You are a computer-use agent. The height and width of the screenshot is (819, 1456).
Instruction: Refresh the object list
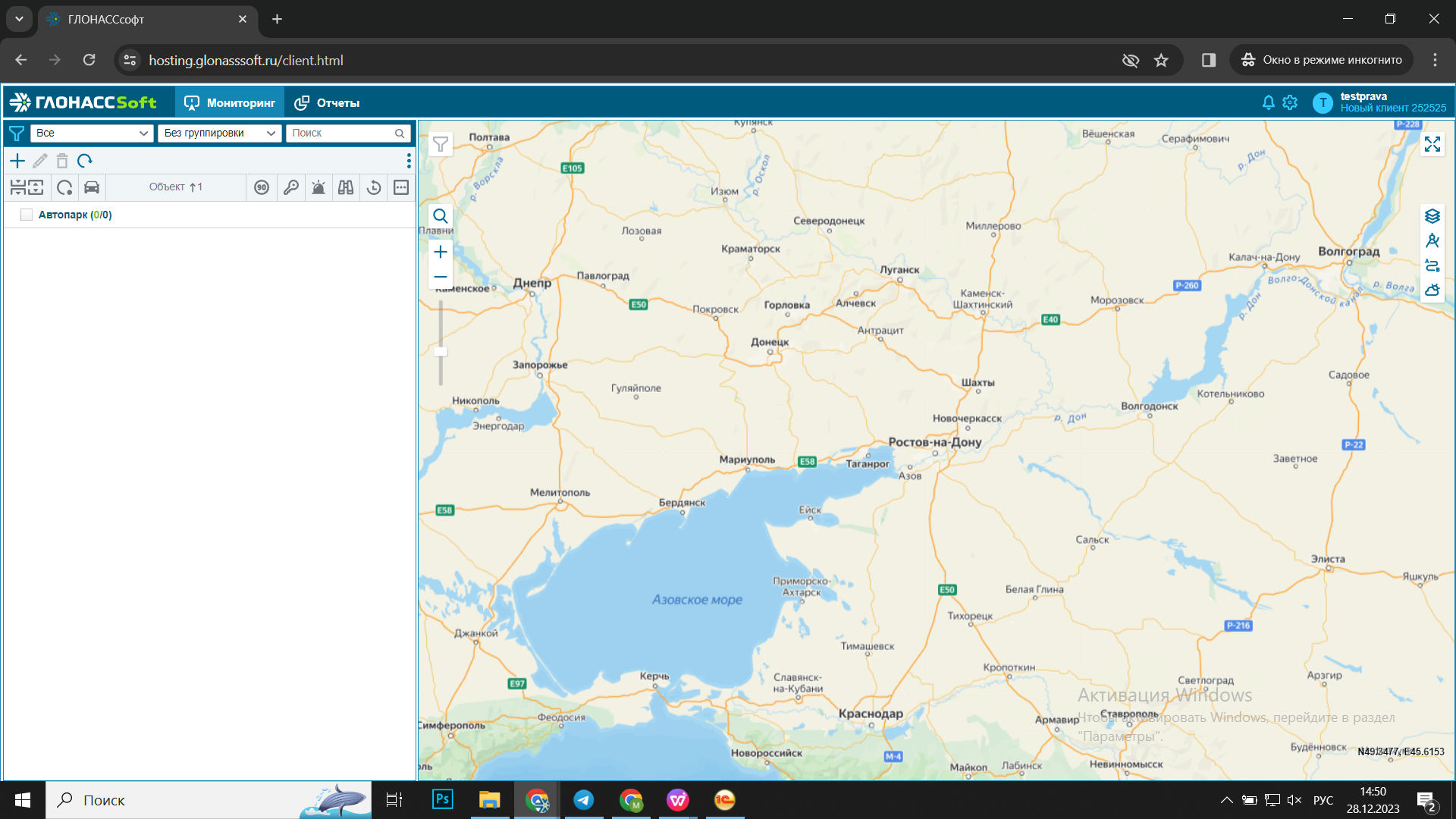coord(85,161)
